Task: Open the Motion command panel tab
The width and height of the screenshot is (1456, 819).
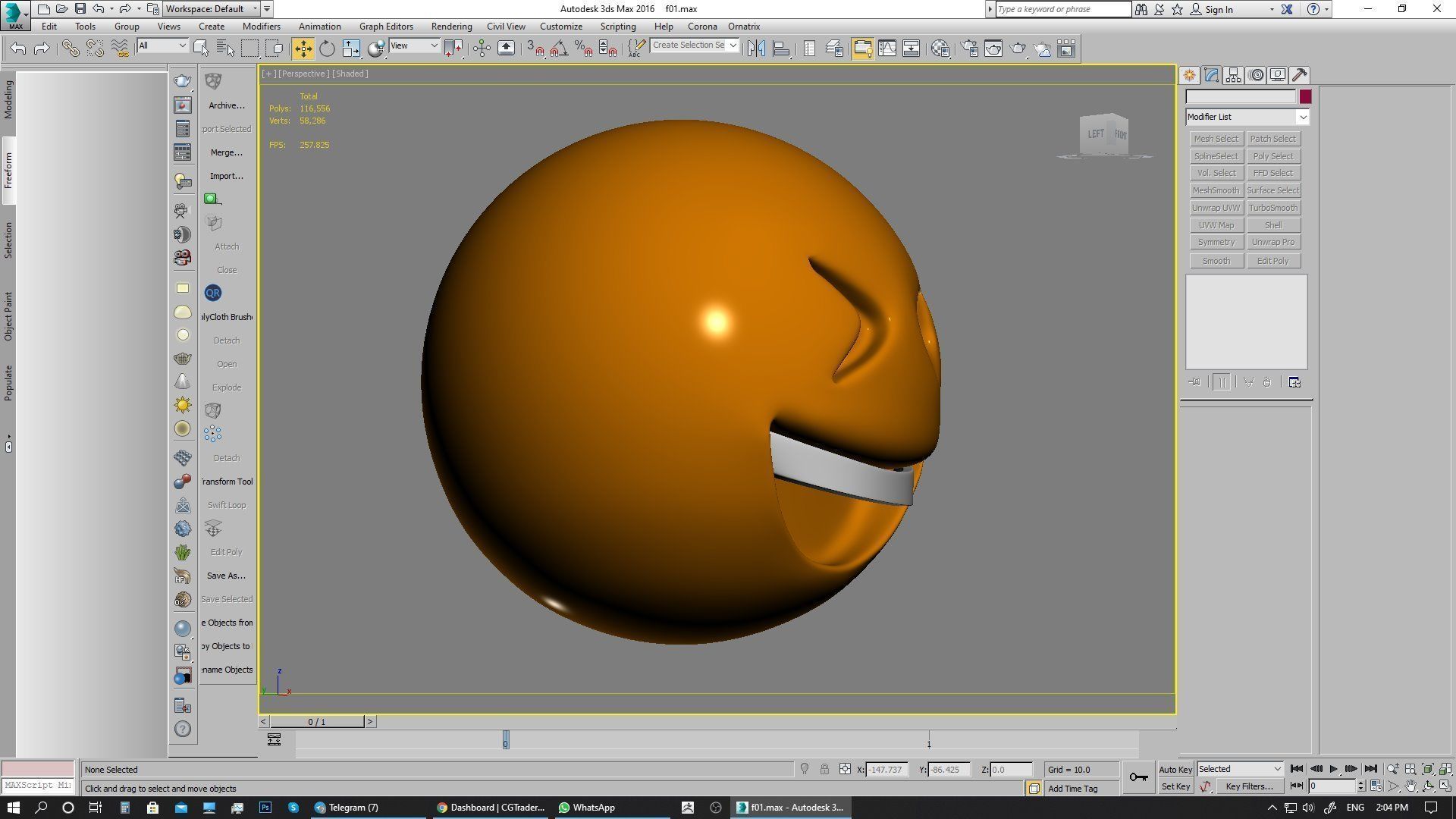Action: (1256, 75)
